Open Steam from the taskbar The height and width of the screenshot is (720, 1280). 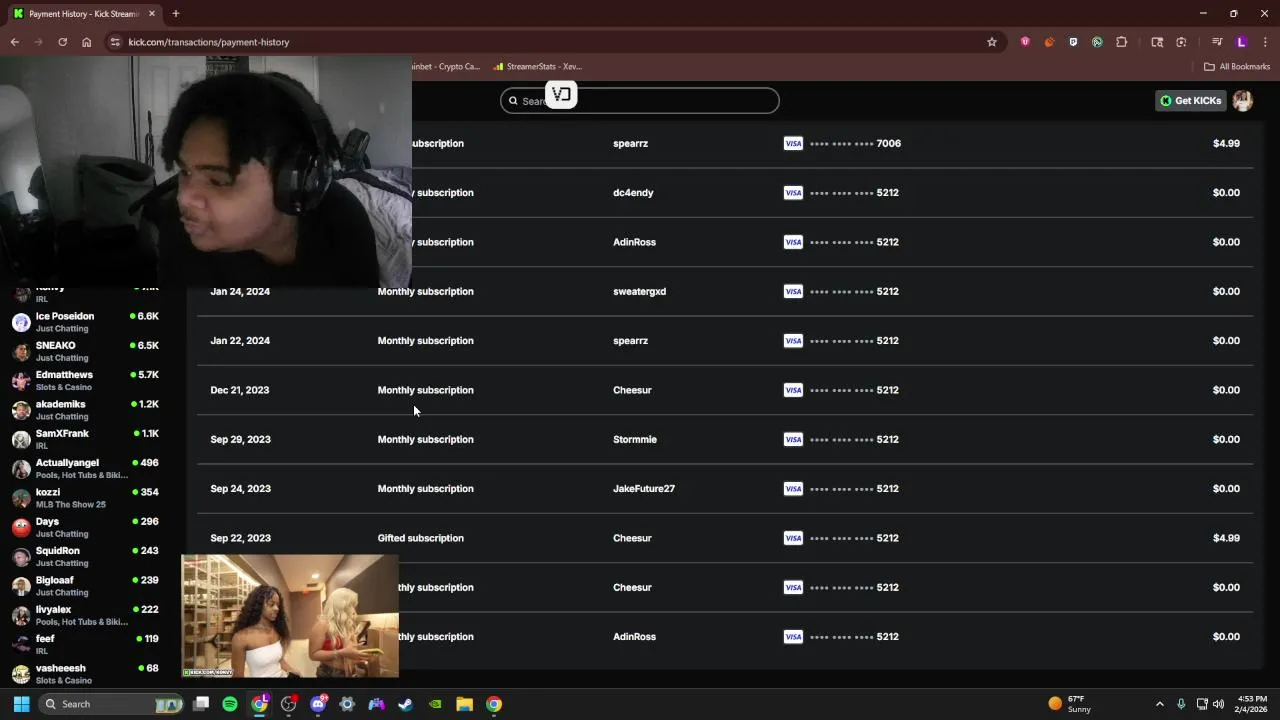[x=406, y=704]
